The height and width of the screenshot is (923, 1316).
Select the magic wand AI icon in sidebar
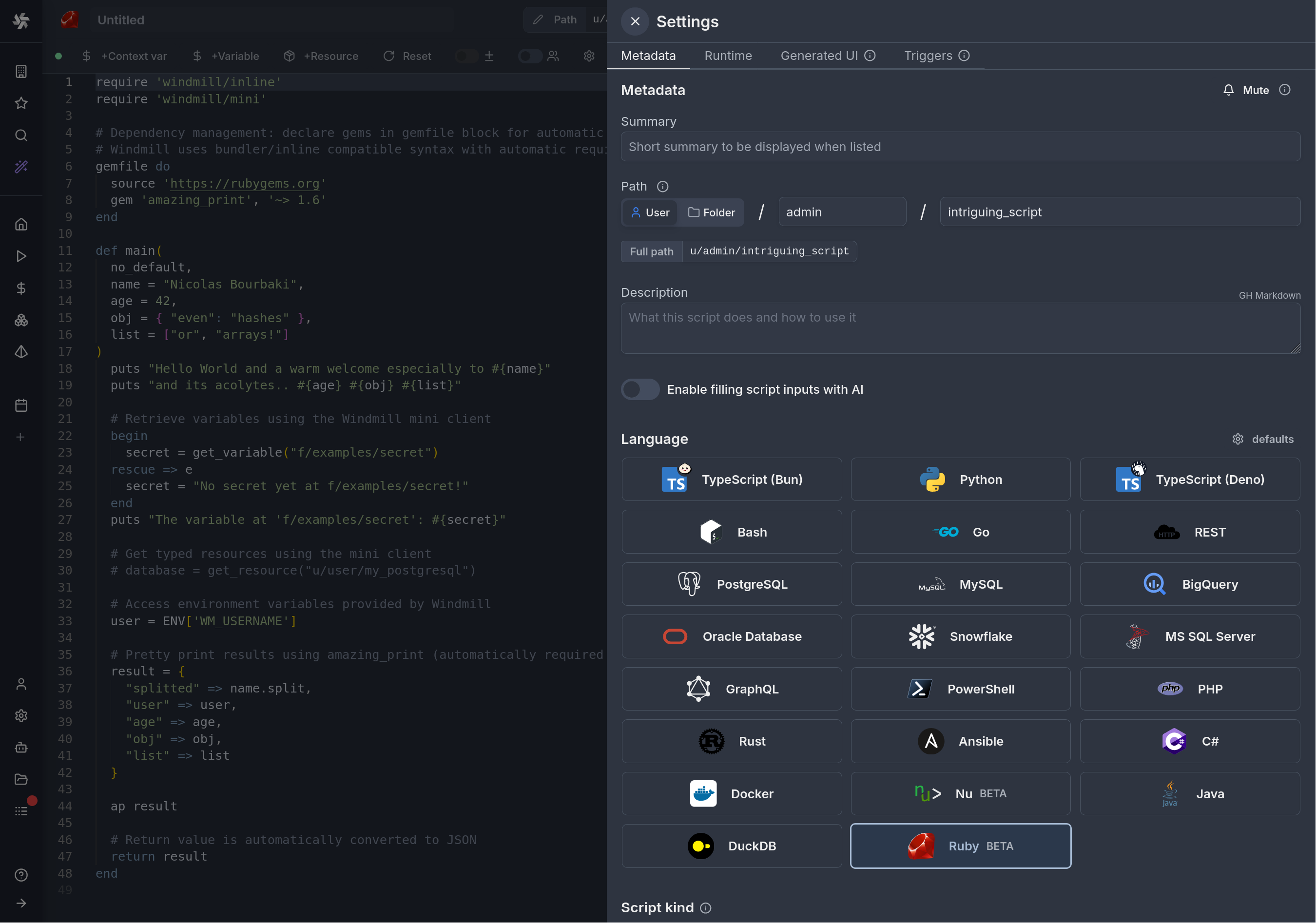tap(21, 167)
